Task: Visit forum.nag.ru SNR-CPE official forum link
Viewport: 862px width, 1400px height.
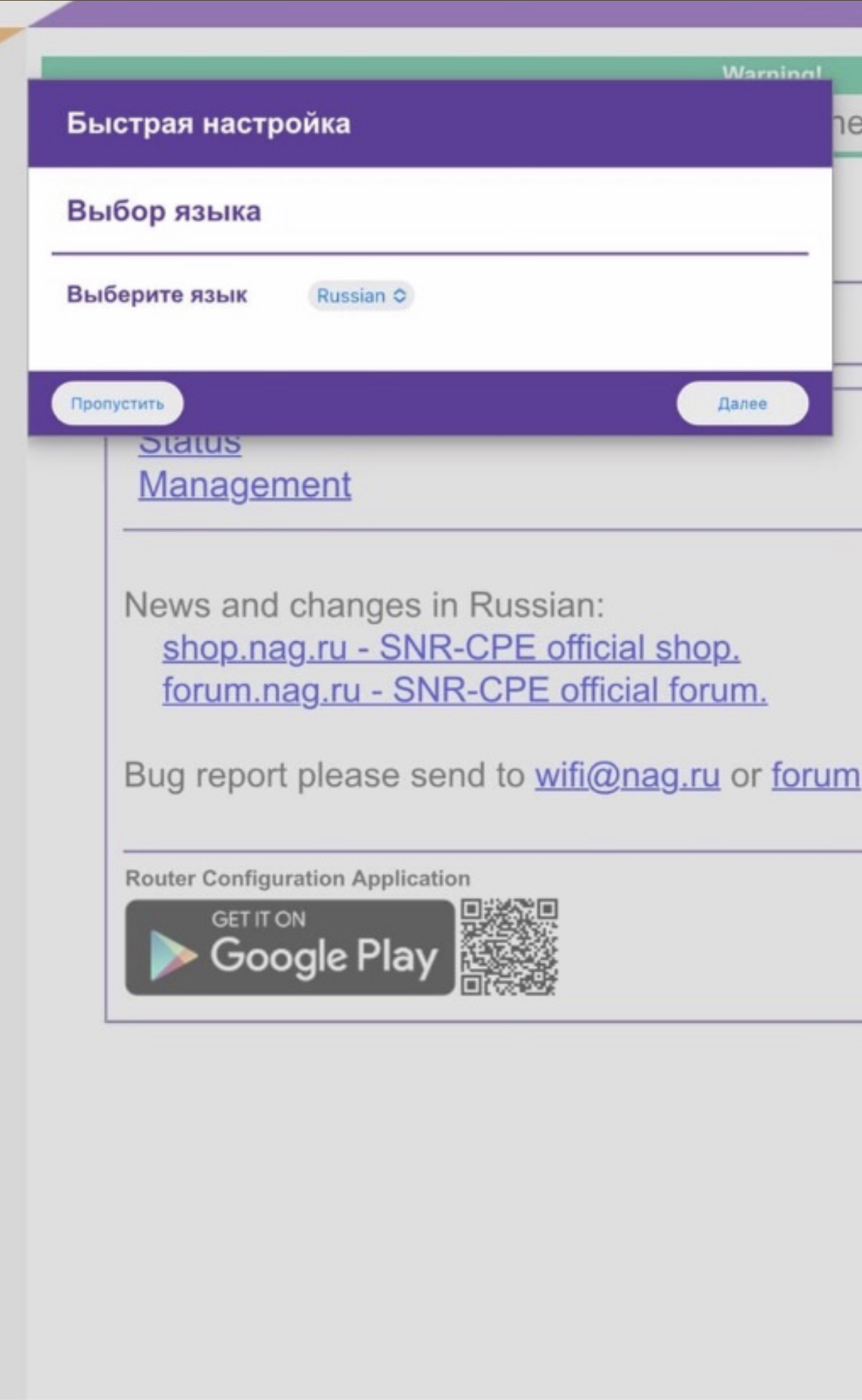Action: [x=464, y=691]
